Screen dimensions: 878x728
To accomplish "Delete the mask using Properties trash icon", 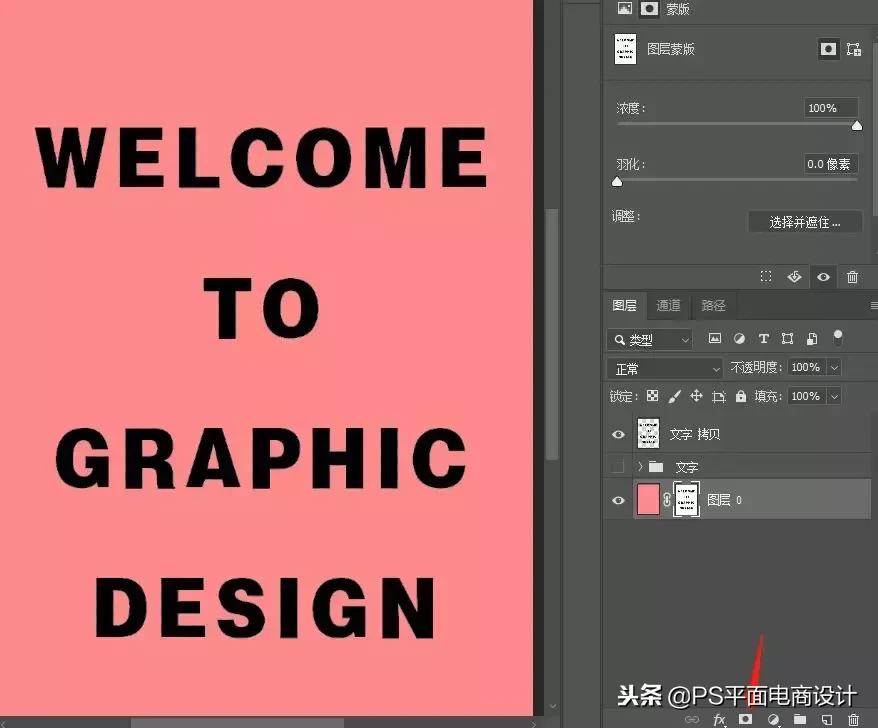I will click(x=852, y=277).
